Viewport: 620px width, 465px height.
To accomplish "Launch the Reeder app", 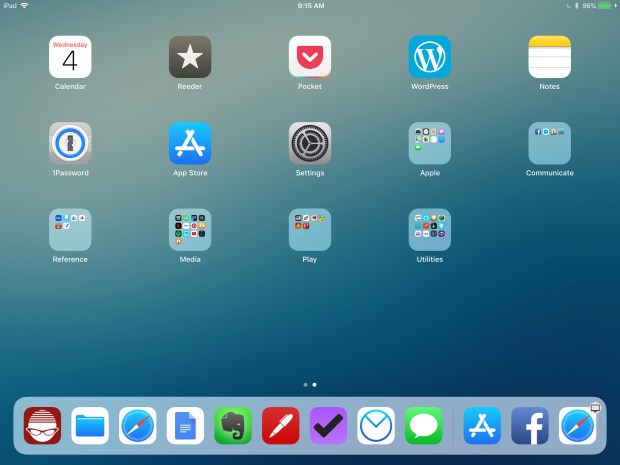I will click(190, 57).
